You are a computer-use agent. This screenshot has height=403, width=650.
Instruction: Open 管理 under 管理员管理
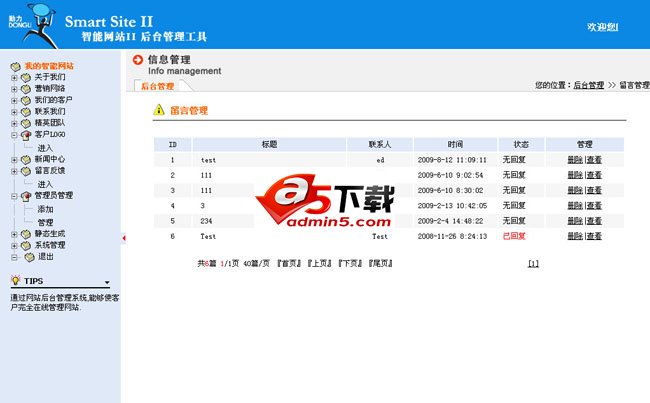click(45, 222)
